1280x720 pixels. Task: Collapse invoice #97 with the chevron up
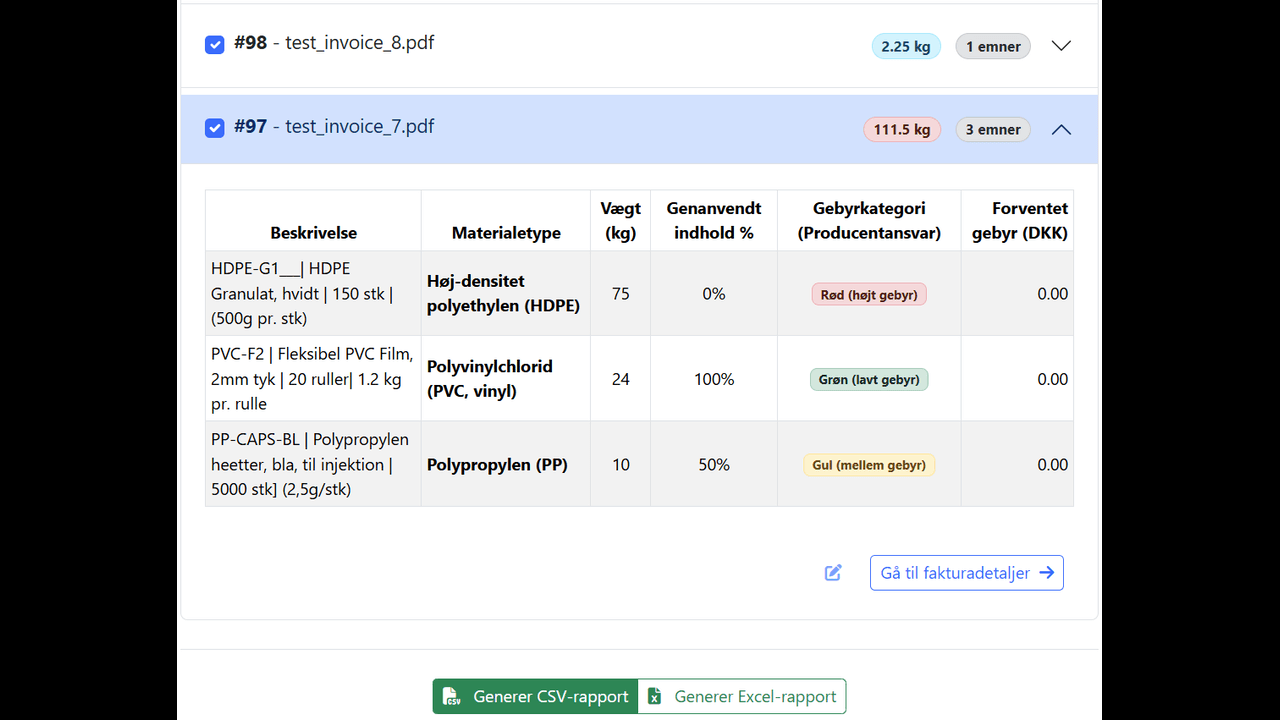[1061, 129]
